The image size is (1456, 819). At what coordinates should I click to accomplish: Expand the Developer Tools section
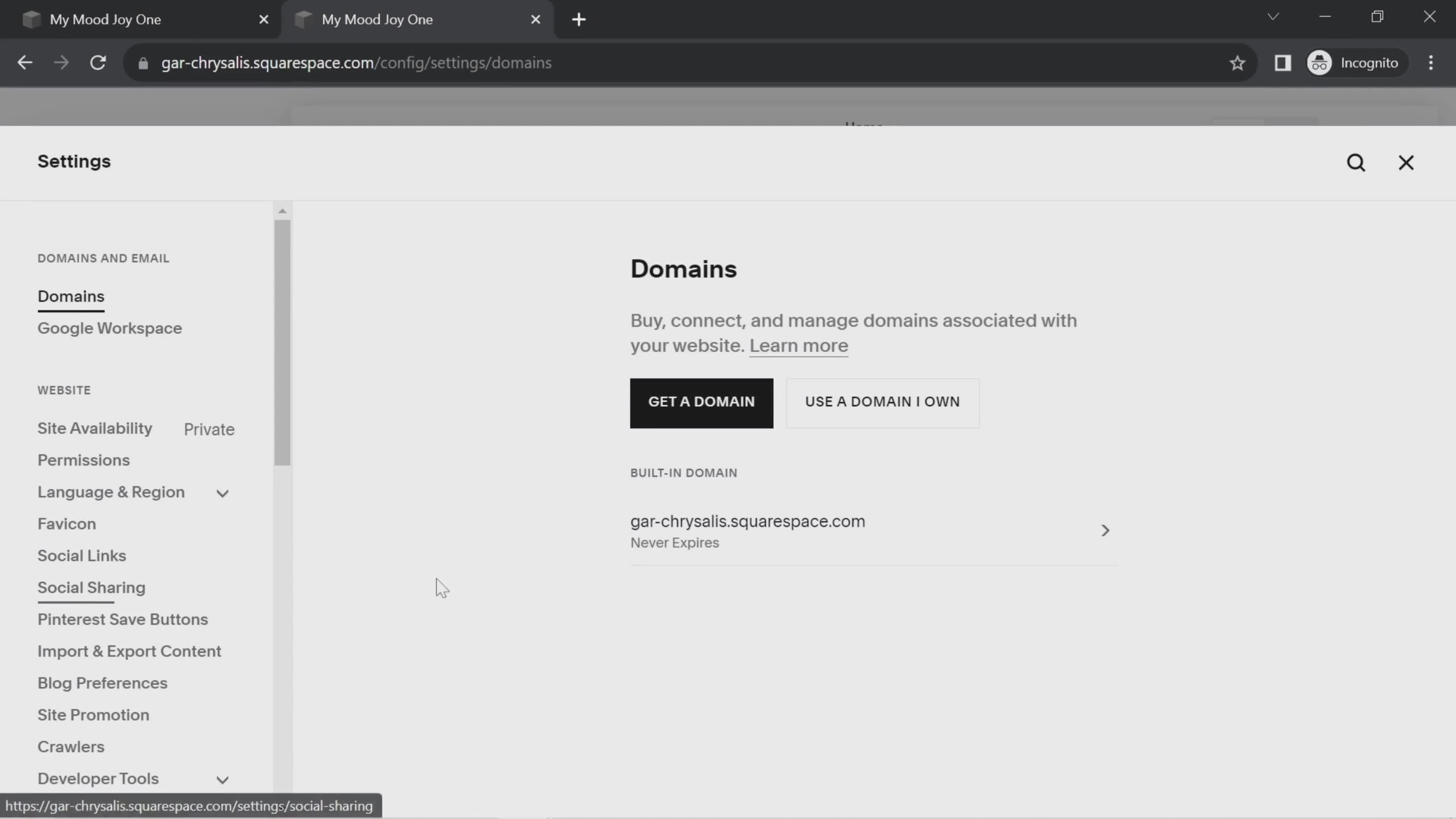coord(223,780)
